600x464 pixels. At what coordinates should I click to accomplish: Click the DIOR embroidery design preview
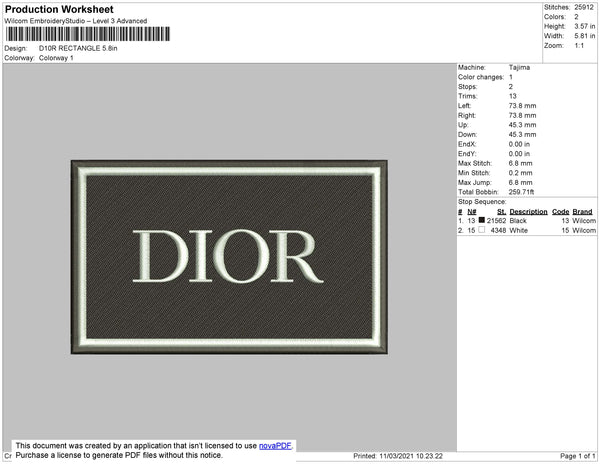pyautogui.click(x=229, y=257)
